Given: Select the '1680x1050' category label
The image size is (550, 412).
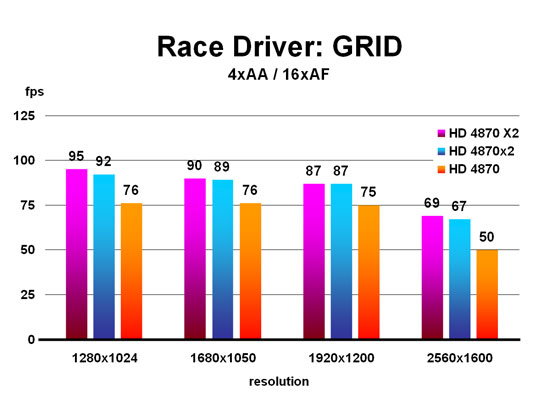Looking at the screenshot, I should click(223, 358).
